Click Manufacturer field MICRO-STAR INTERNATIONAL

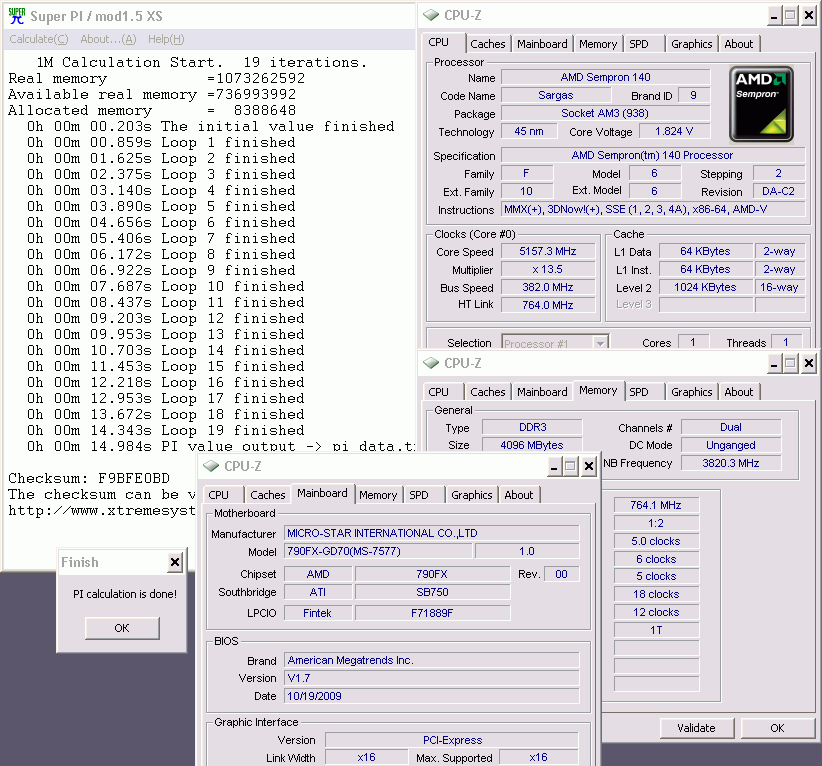[432, 533]
